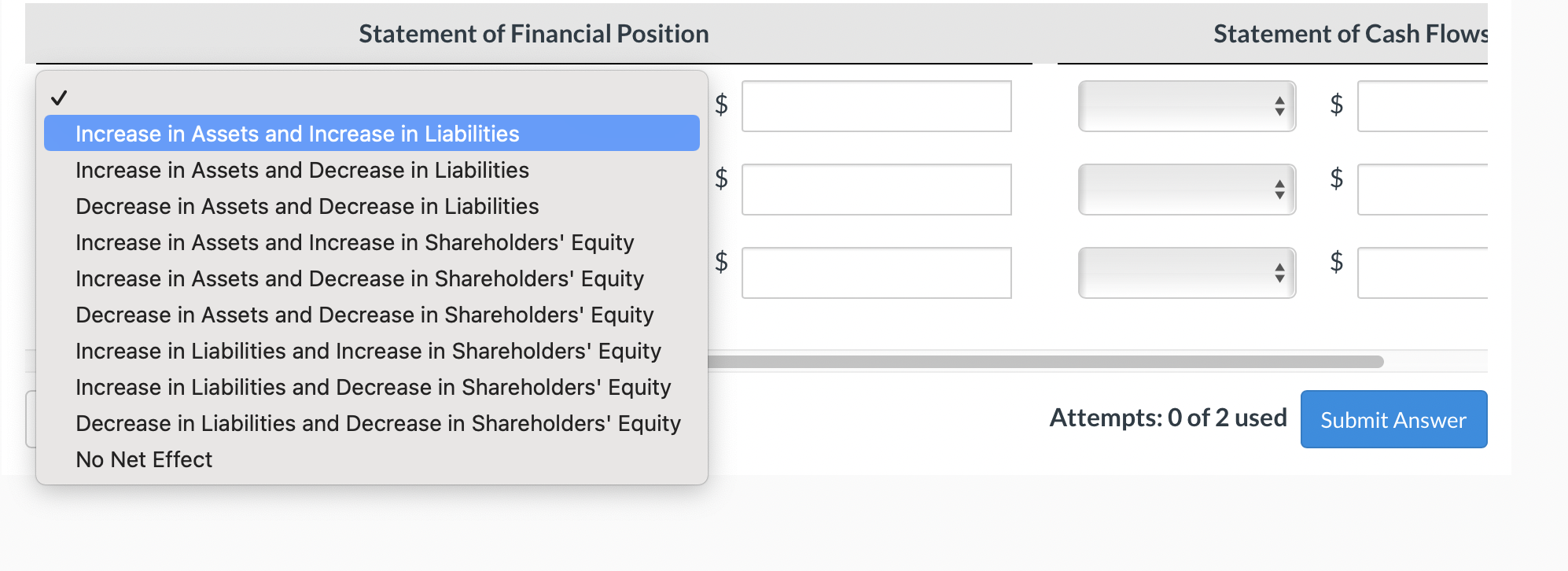Select 'Decrease in Liabilities and Decrease in Shareholders' Equity'
Image resolution: width=1568 pixels, height=571 pixels.
[x=378, y=423]
